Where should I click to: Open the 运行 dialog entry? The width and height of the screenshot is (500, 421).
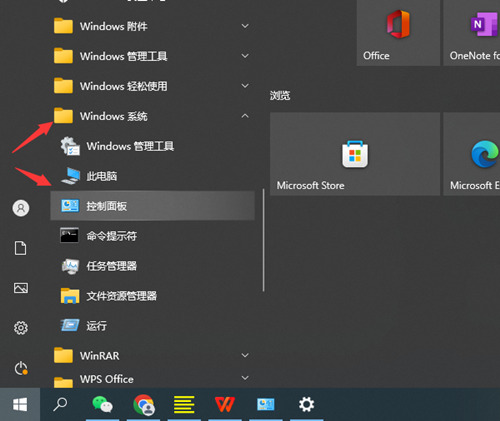(153, 325)
